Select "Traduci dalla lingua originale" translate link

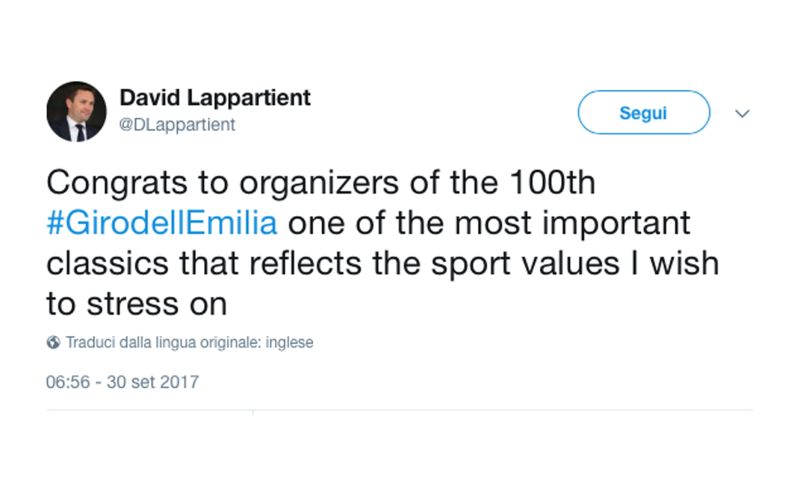coord(162,343)
